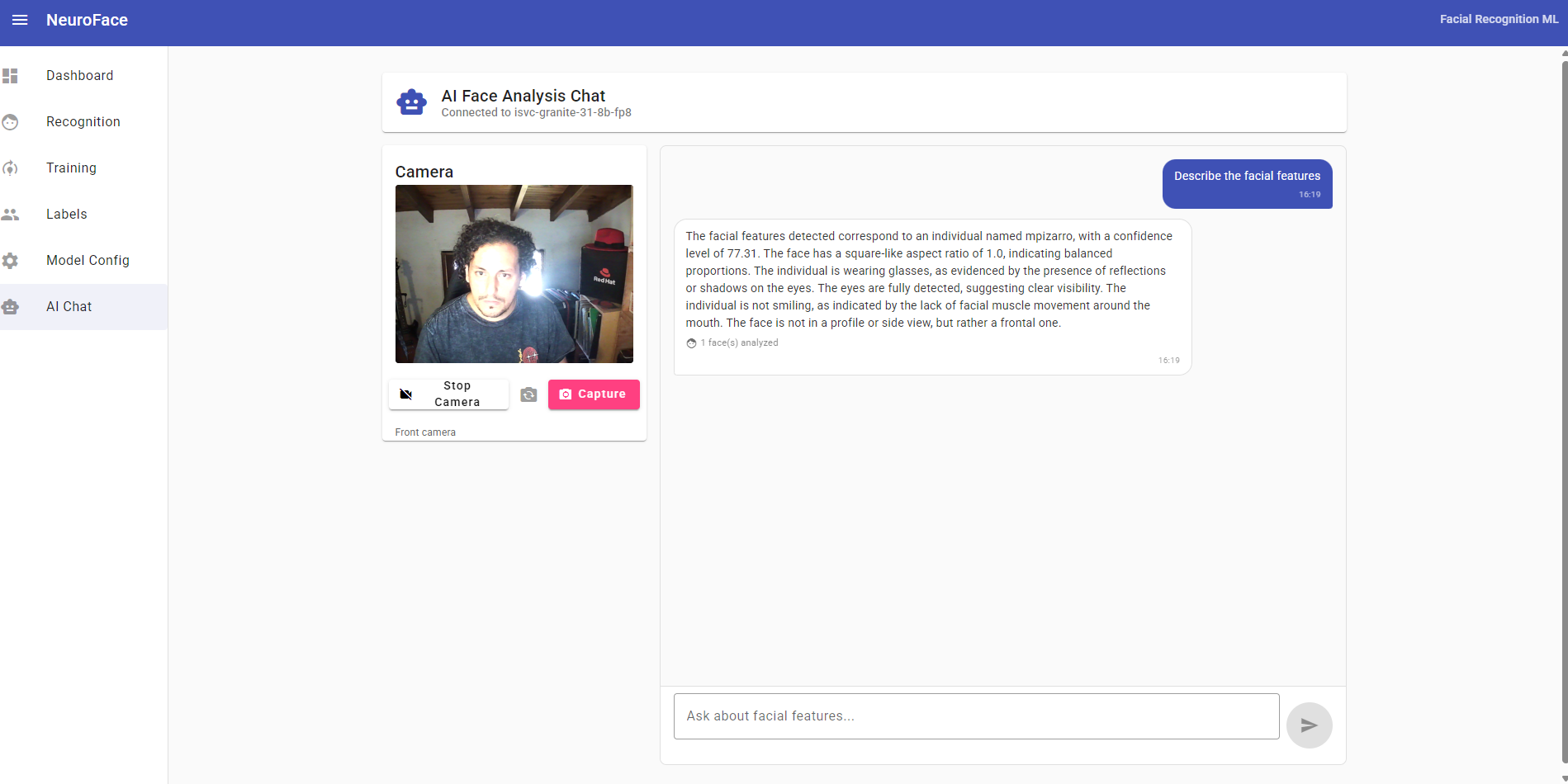Click the robot icon in the chat header

point(411,102)
